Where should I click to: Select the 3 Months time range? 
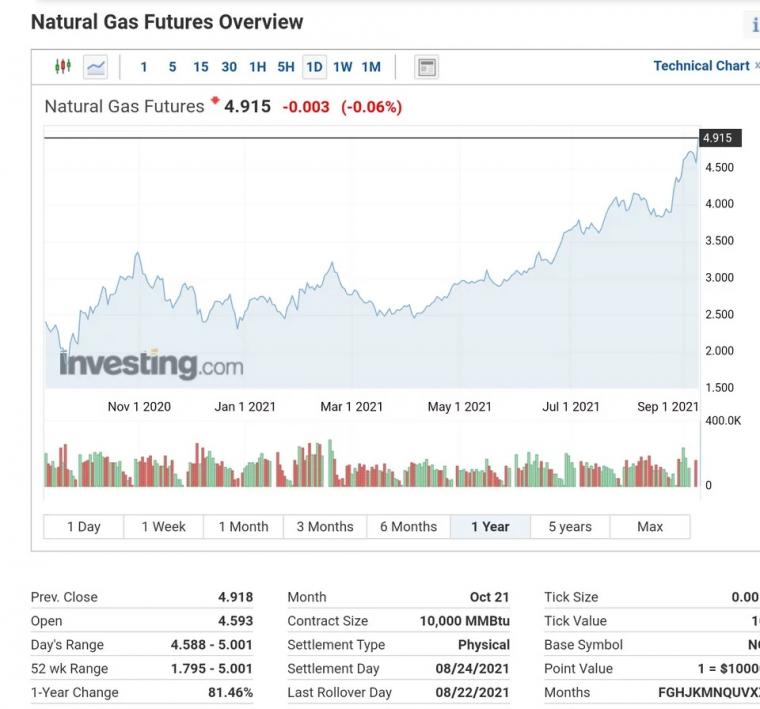325,526
